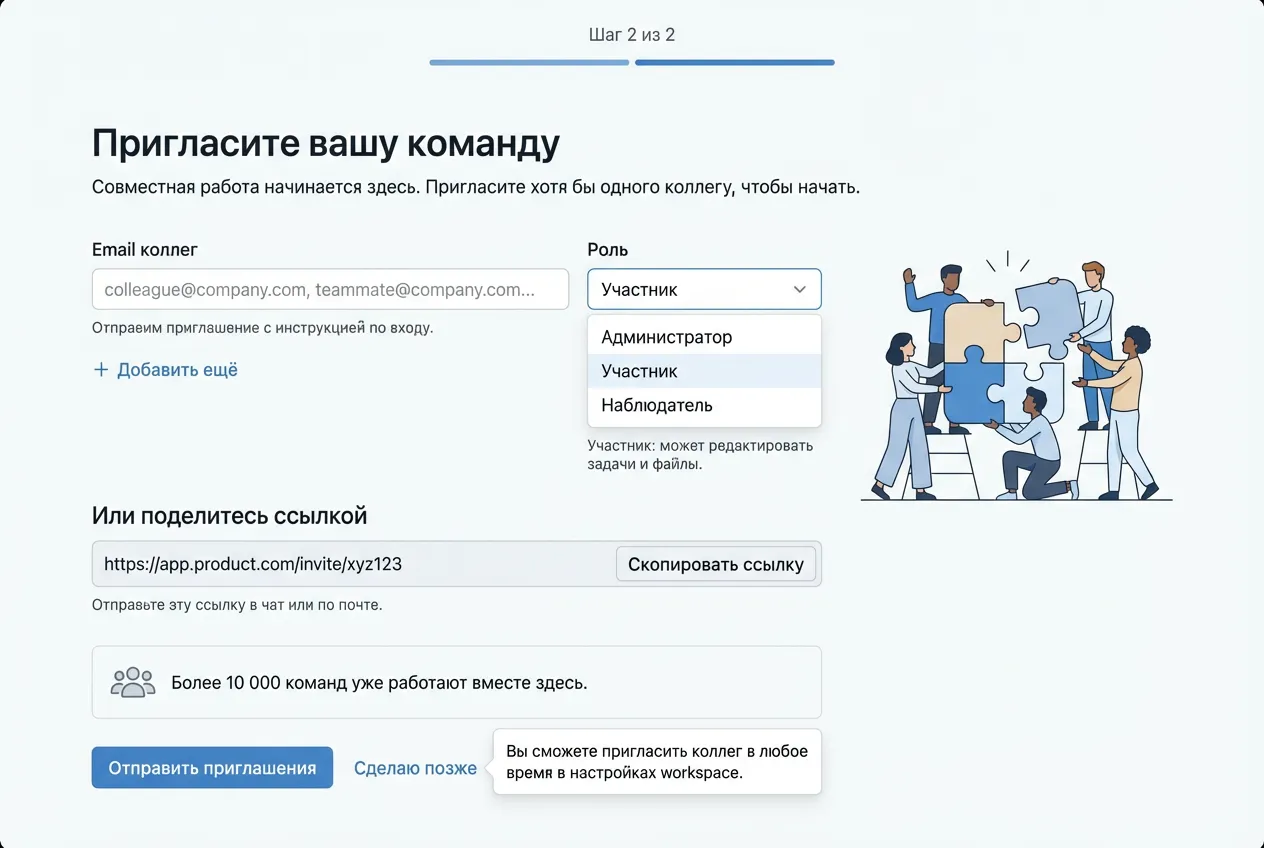The height and width of the screenshot is (848, 1264).
Task: Click the second progress step bar
Action: 734,62
